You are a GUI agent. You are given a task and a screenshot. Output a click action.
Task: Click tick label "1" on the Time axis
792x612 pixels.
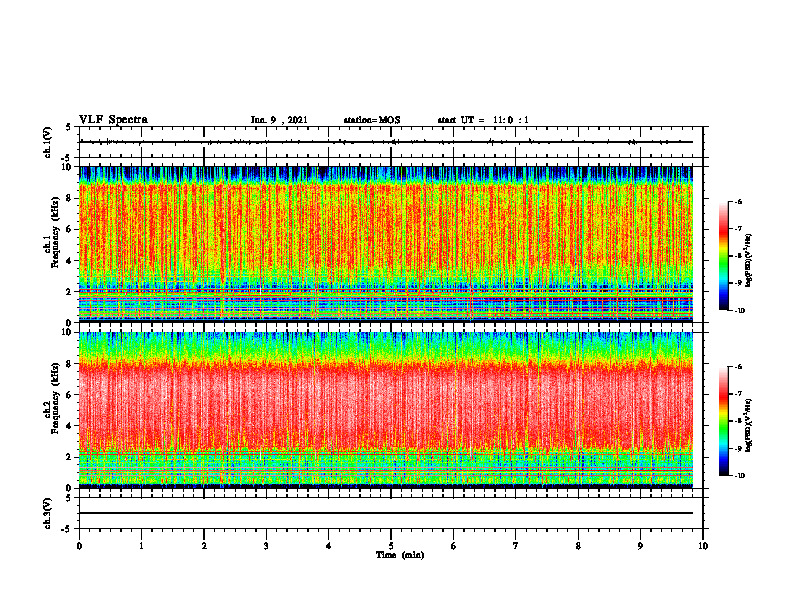point(141,546)
